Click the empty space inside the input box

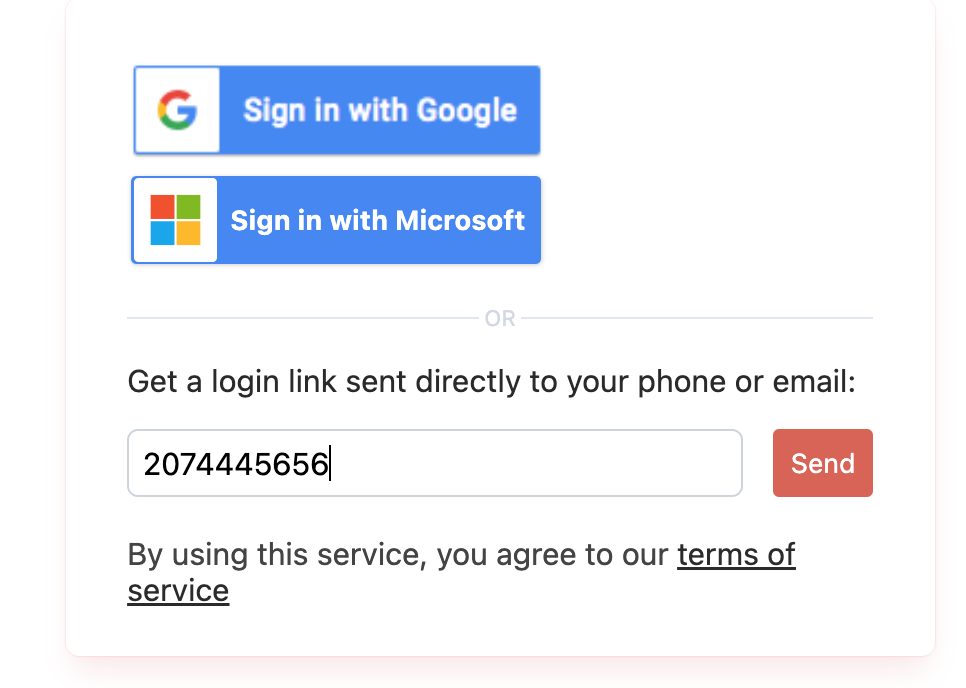click(540, 463)
